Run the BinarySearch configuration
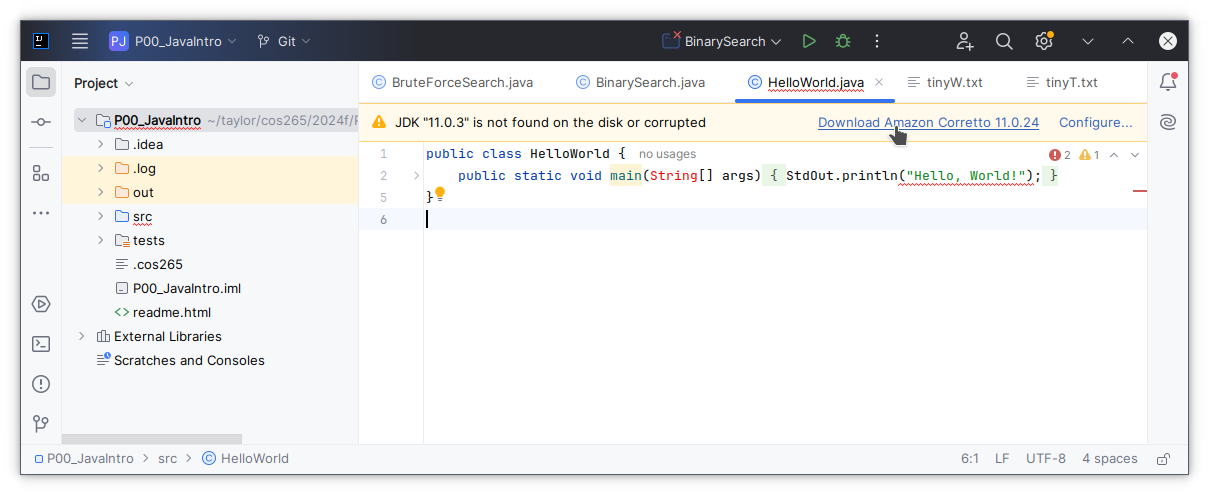Screen dimensions: 1209x495 click(x=809, y=41)
